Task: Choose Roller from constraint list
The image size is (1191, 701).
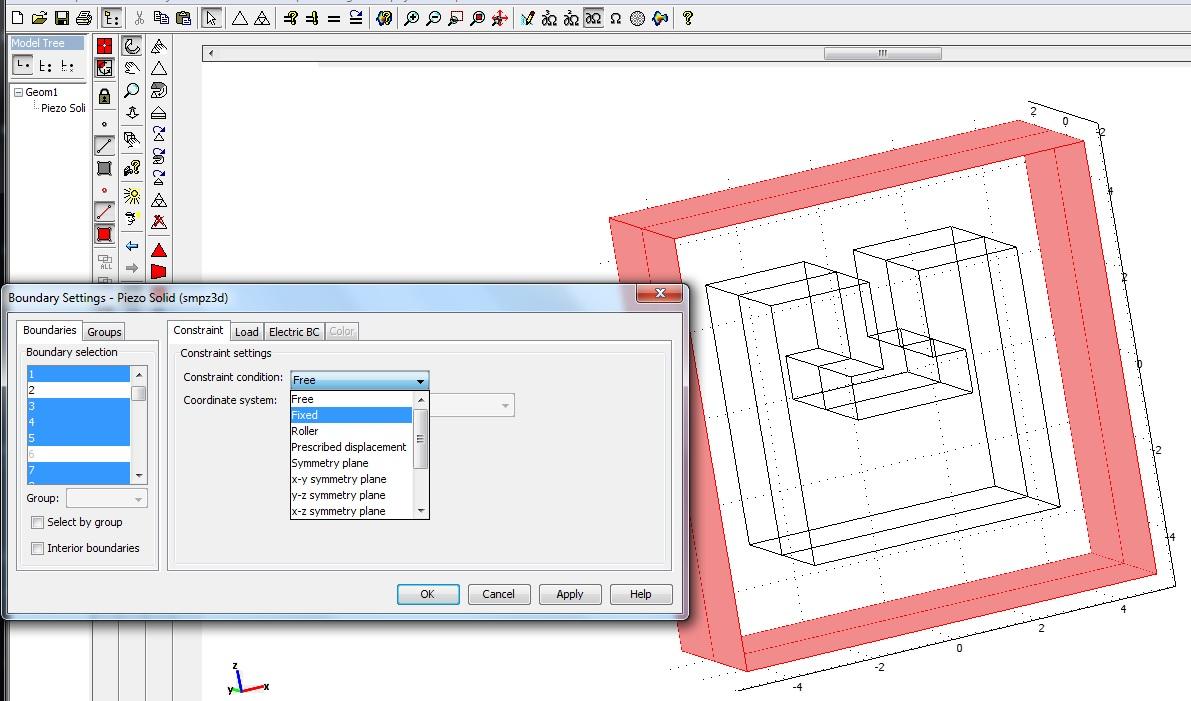Action: click(351, 431)
